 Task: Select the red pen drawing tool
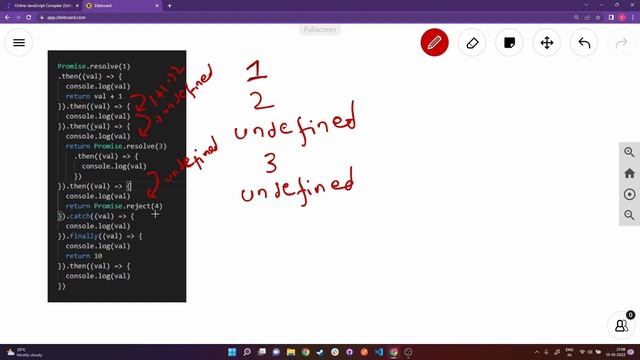[x=434, y=42]
